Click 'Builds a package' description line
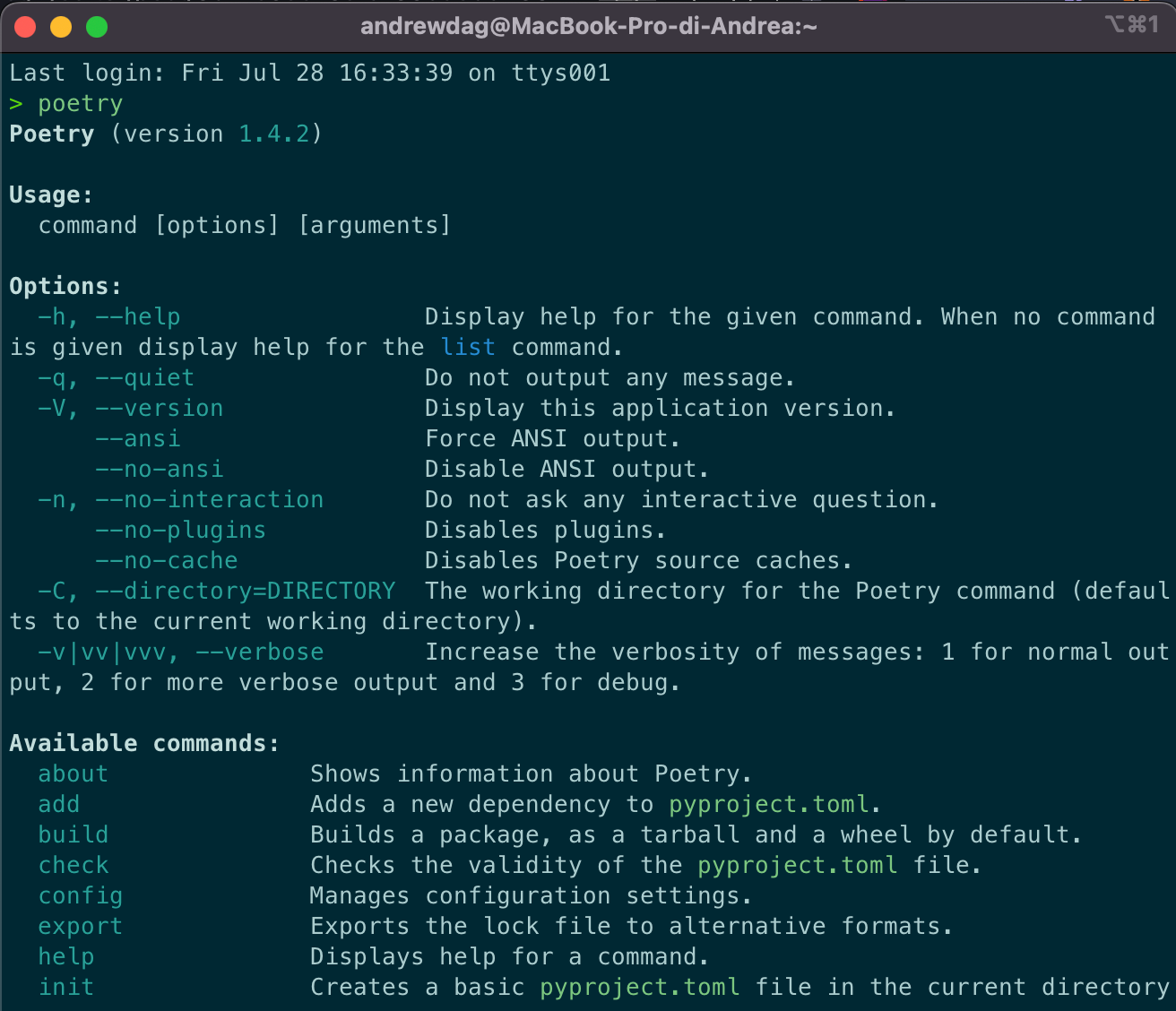 696,834
